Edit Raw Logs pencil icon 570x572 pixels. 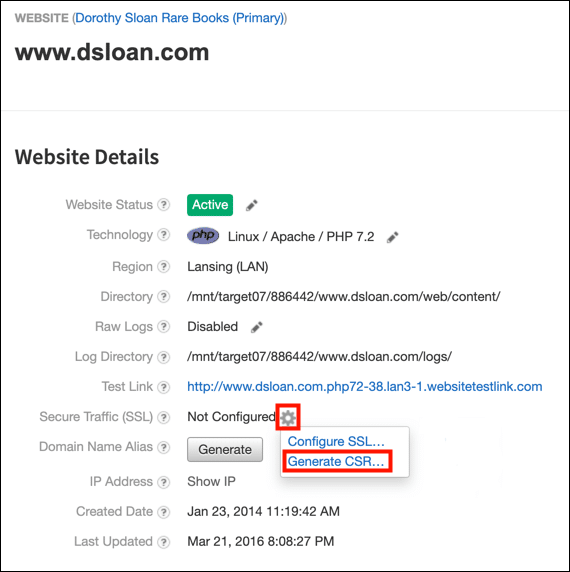(256, 327)
